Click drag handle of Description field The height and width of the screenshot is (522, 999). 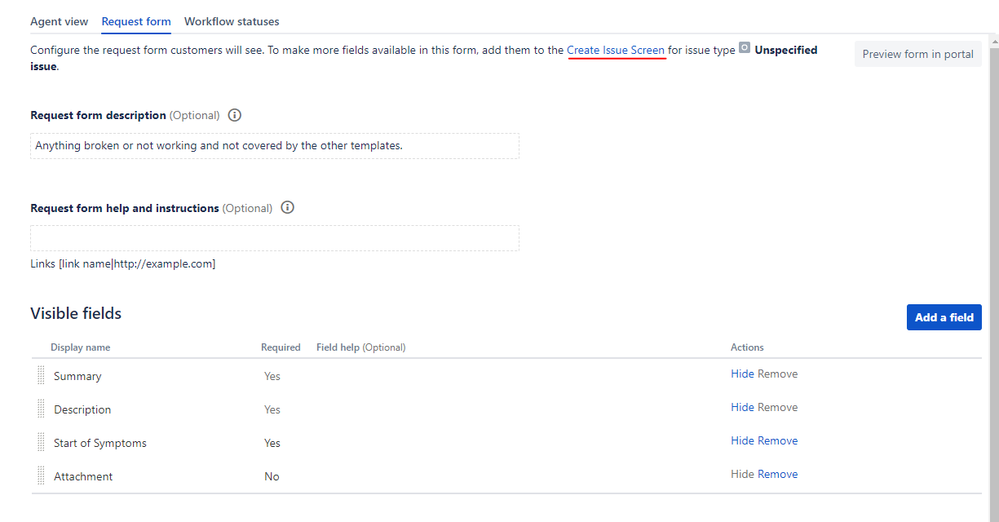pos(42,409)
